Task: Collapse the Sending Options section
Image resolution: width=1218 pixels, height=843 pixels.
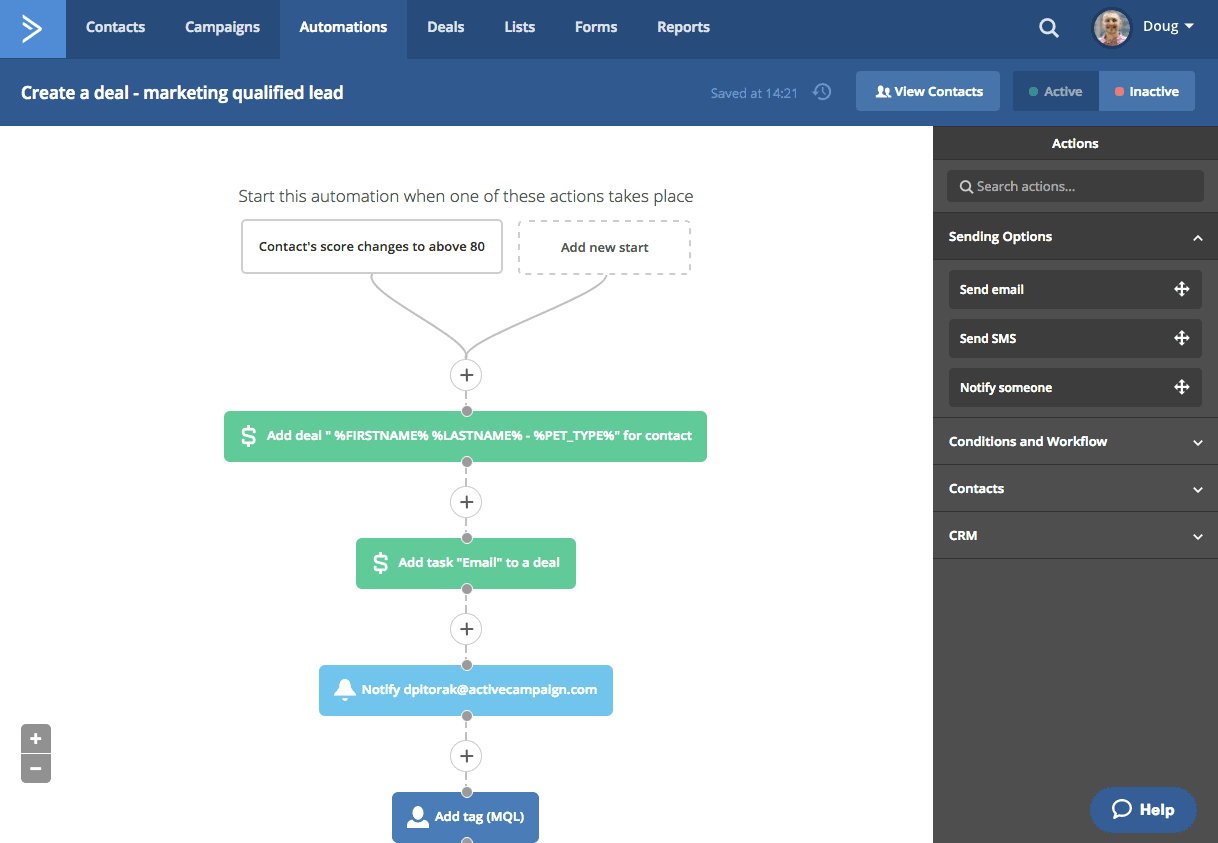Action: [1197, 238]
